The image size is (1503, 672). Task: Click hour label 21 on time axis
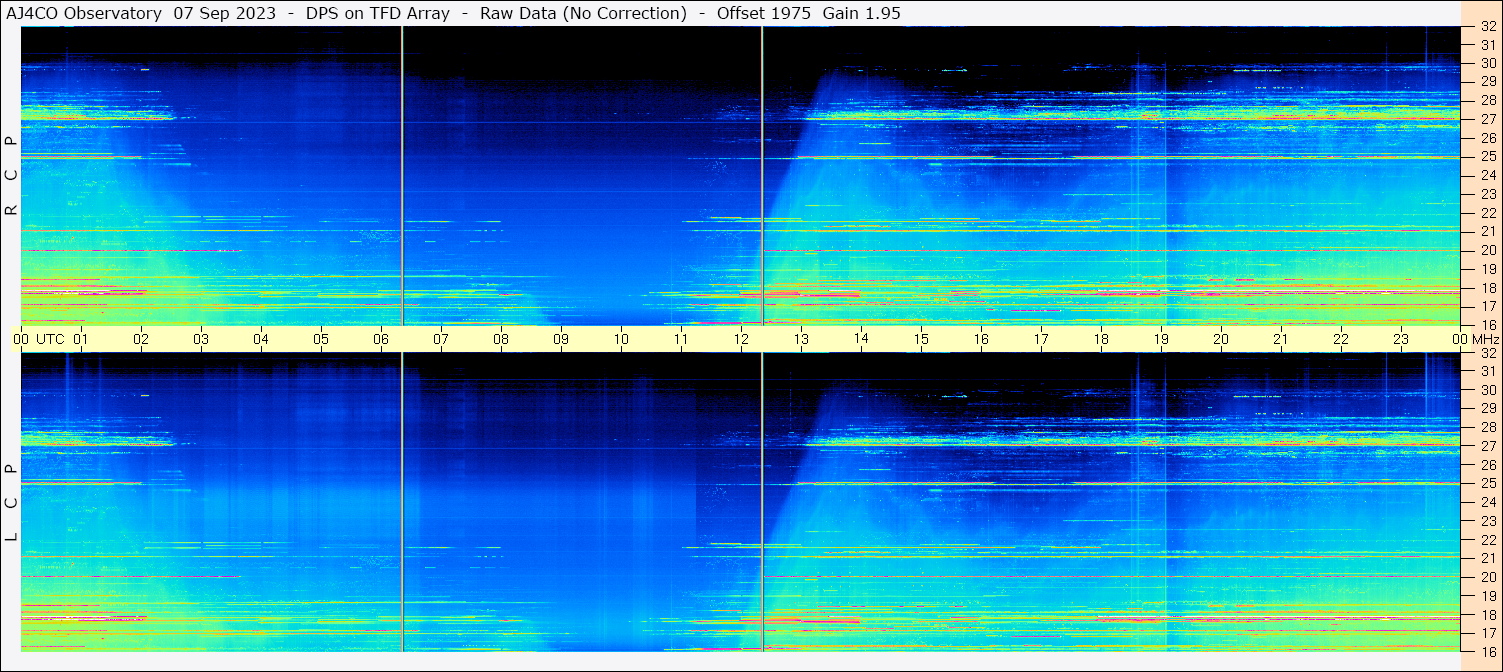point(1281,339)
